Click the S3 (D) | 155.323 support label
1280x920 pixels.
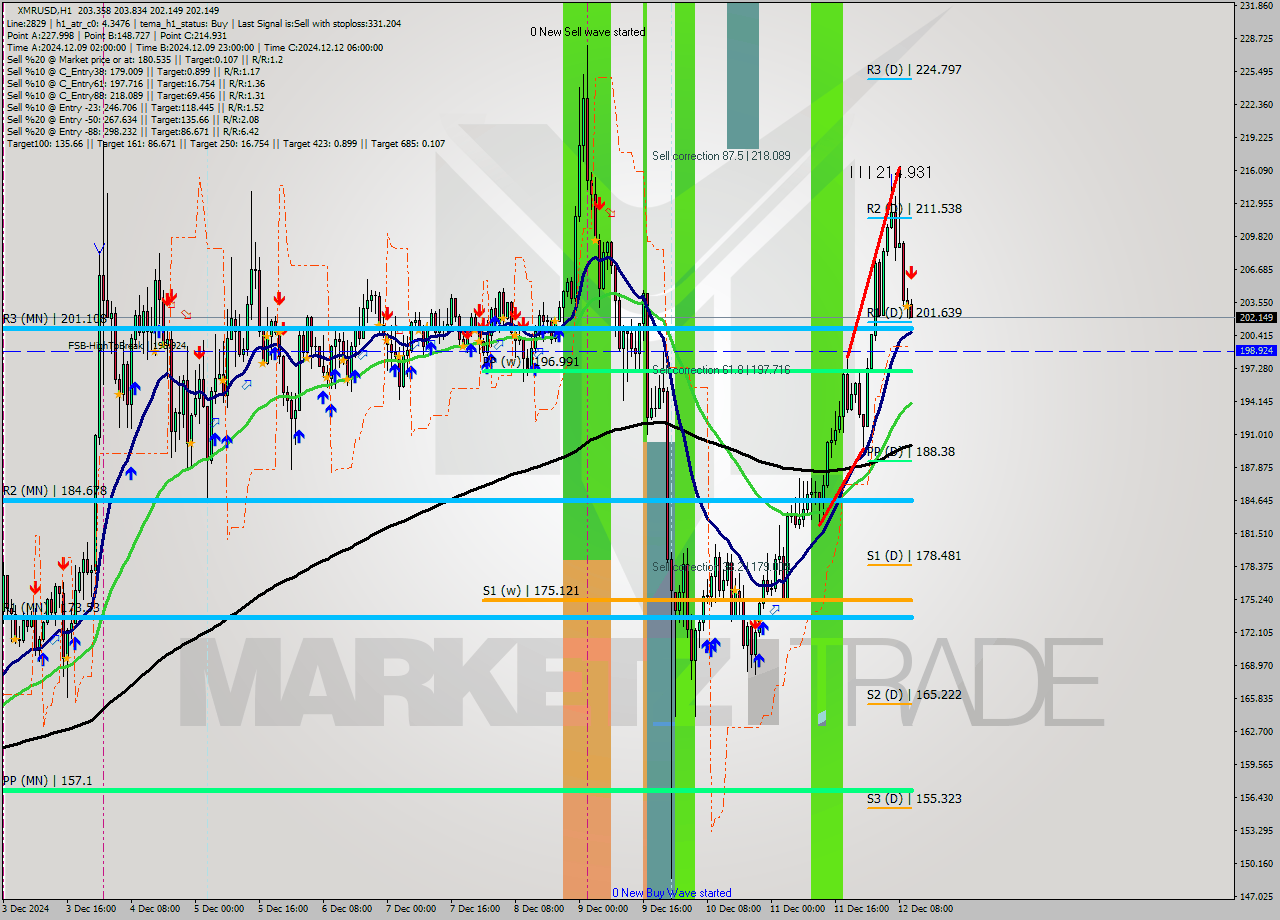(x=914, y=799)
